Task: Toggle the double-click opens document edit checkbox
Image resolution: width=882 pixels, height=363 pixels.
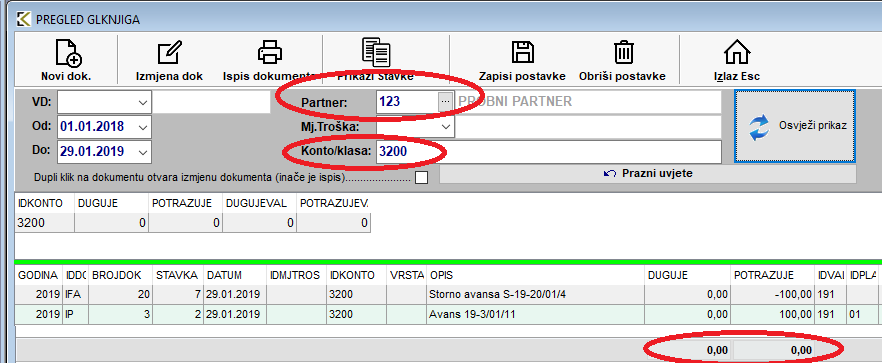Action: click(x=421, y=178)
